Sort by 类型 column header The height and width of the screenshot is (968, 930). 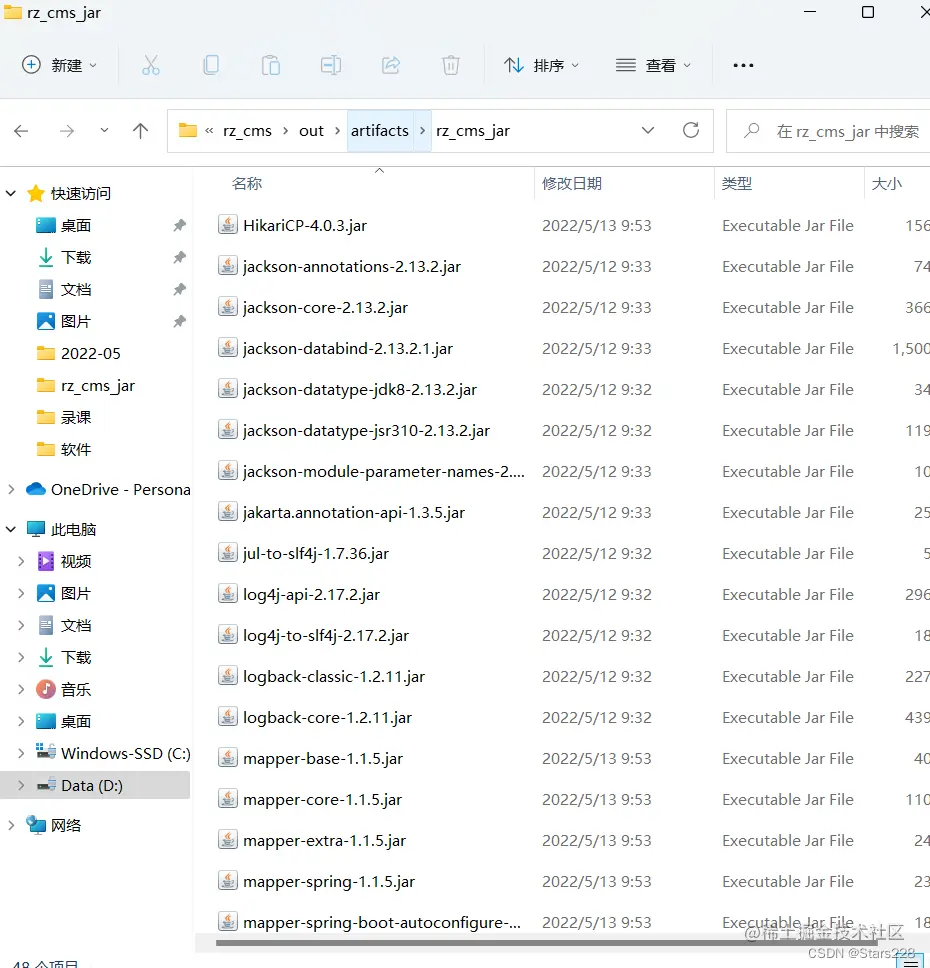pos(737,183)
